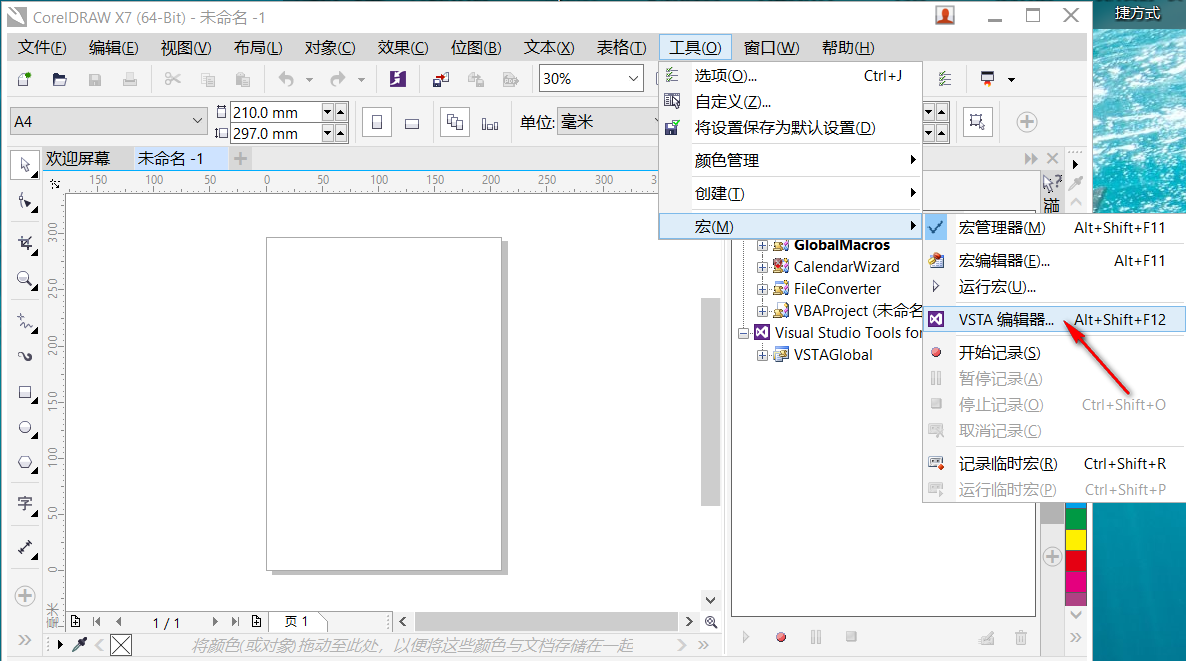Open the A4 page size dropdown
The image size is (1186, 661).
[197, 121]
